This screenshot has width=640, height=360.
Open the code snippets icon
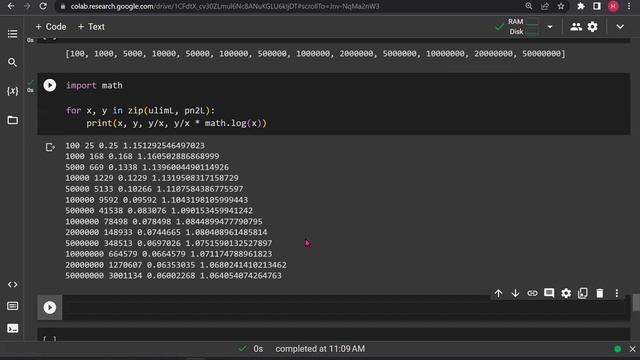[12, 284]
